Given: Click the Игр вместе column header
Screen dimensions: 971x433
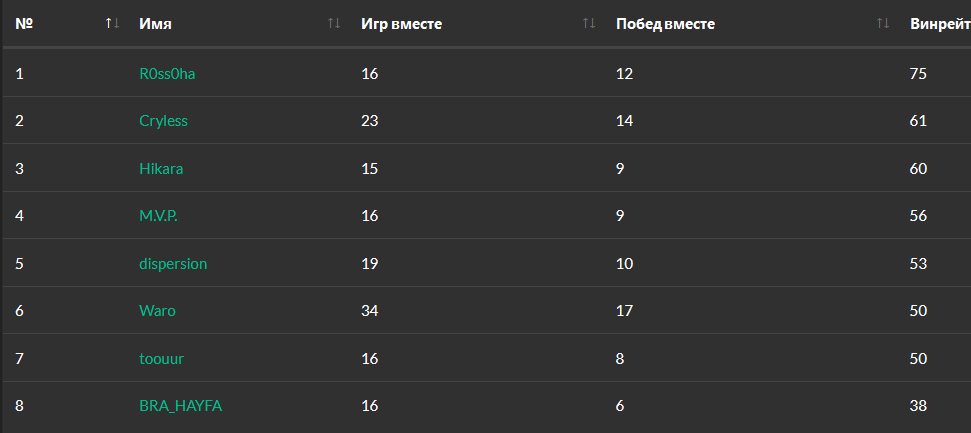Looking at the screenshot, I should [401, 24].
